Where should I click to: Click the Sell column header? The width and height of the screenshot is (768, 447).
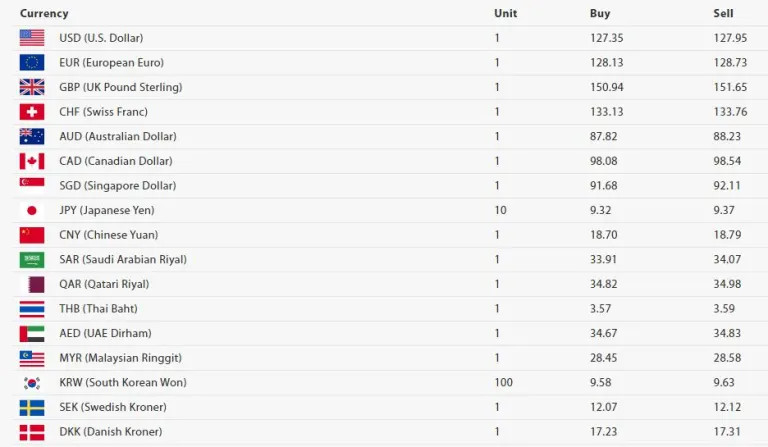[723, 13]
